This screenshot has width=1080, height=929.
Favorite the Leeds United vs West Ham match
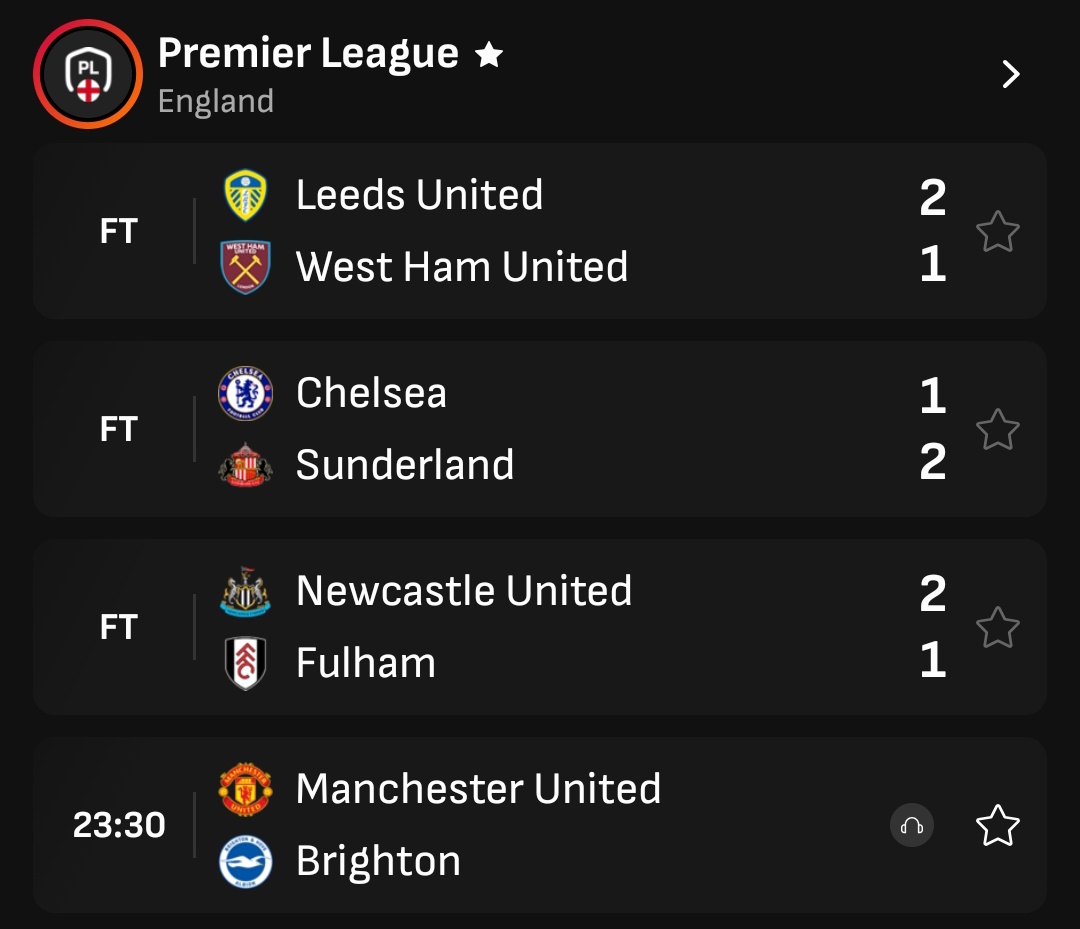[x=997, y=232]
